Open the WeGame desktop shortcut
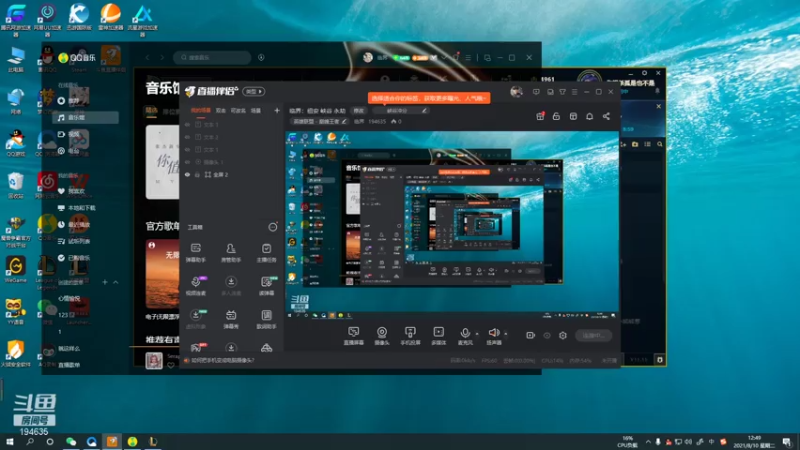800x450 pixels. point(15,269)
